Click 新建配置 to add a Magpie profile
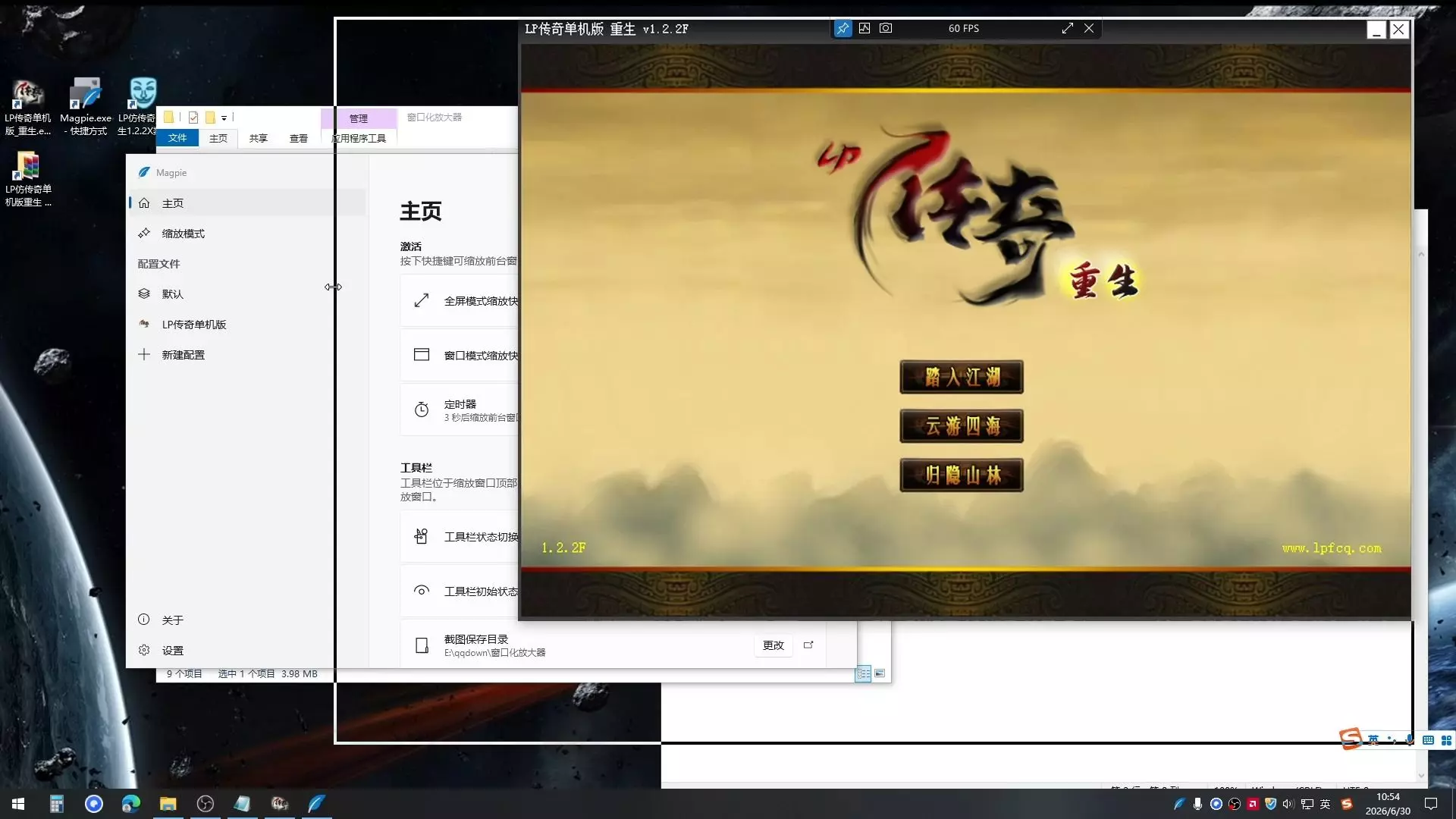The image size is (1456, 819). (x=247, y=355)
